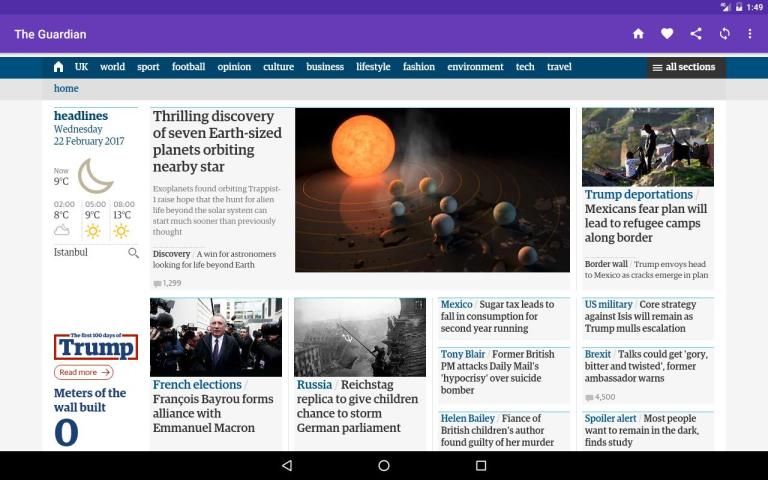
Task: Open the Reichstag replica photo
Action: tap(360, 337)
